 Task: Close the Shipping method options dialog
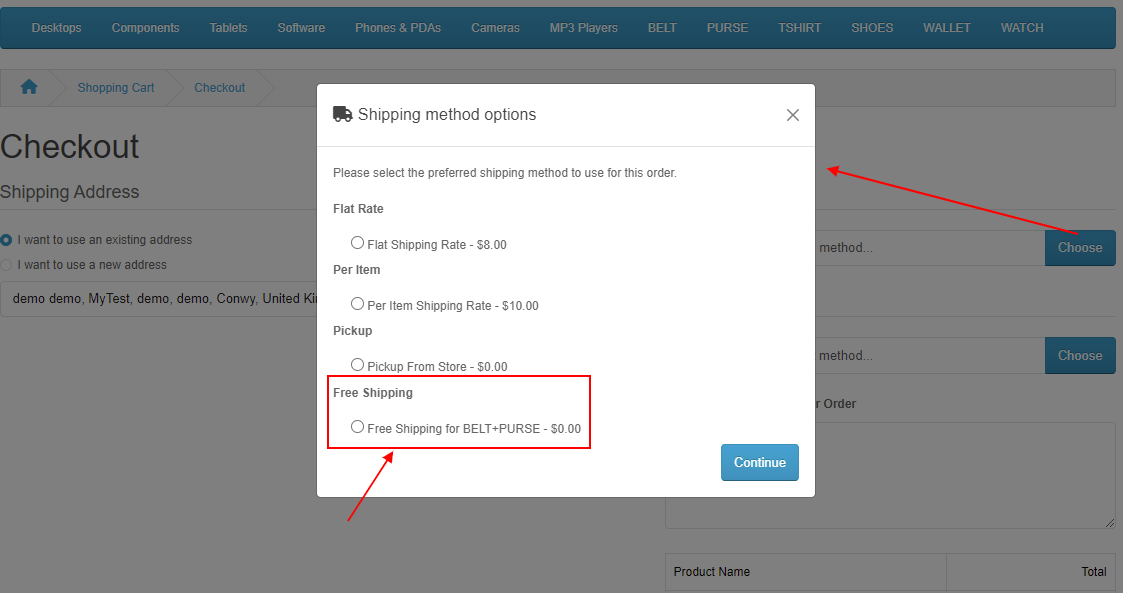[x=792, y=115]
